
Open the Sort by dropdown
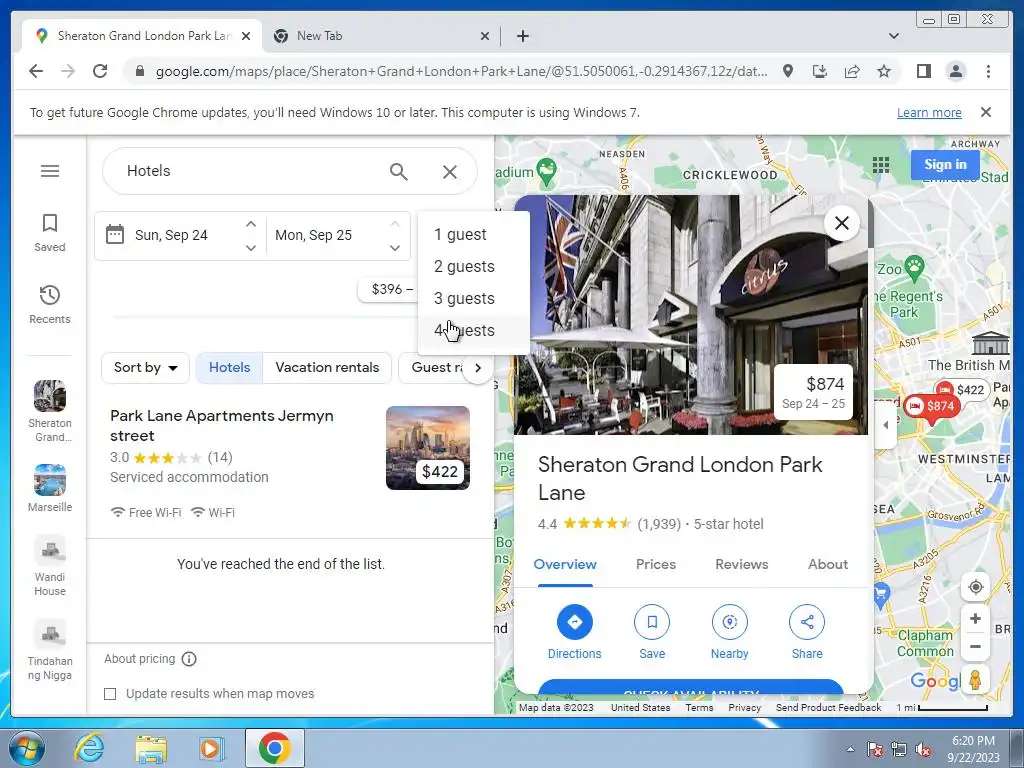[x=146, y=368]
